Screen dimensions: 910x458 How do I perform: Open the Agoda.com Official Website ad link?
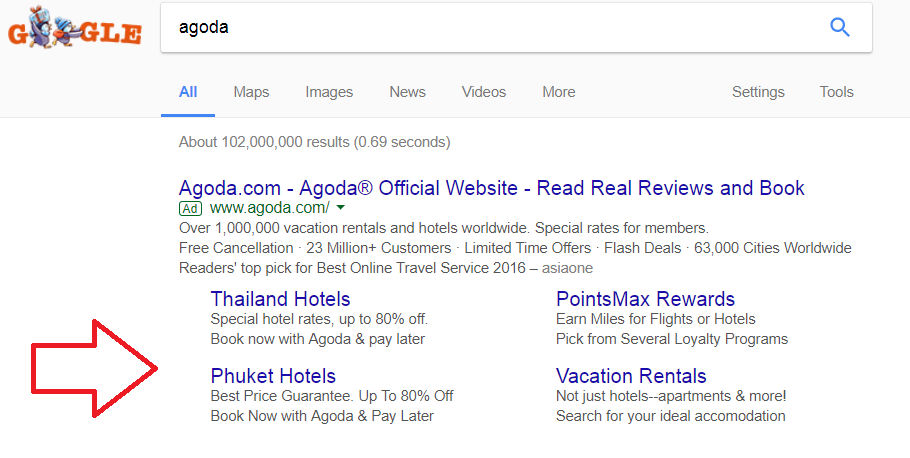(x=491, y=188)
